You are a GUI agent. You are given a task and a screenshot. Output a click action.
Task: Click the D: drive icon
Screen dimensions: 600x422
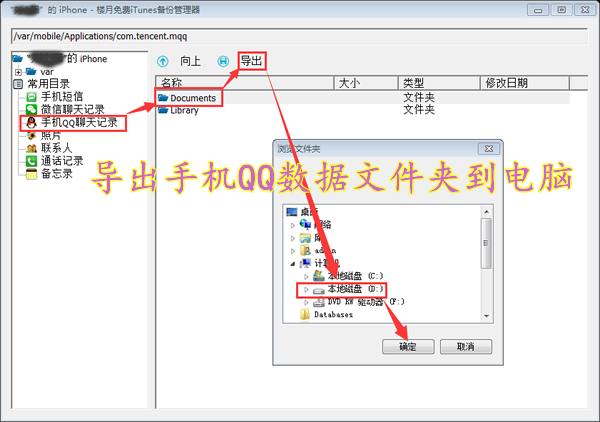(x=319, y=290)
